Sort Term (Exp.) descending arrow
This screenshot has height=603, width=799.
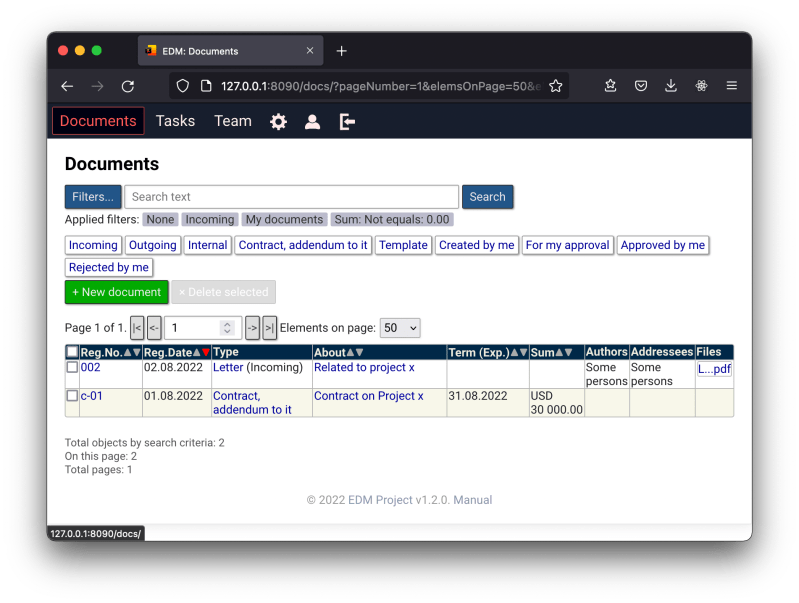523,352
